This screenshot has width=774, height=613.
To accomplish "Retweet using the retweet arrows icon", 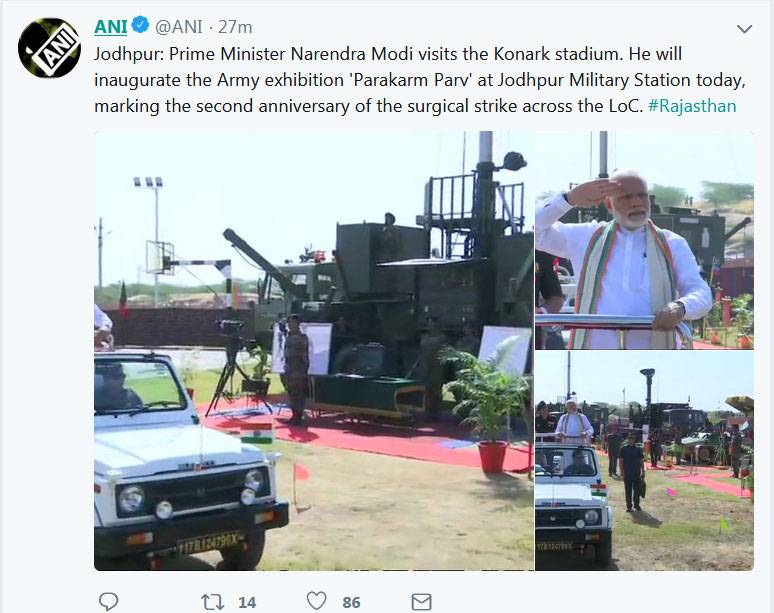I will pyautogui.click(x=212, y=601).
